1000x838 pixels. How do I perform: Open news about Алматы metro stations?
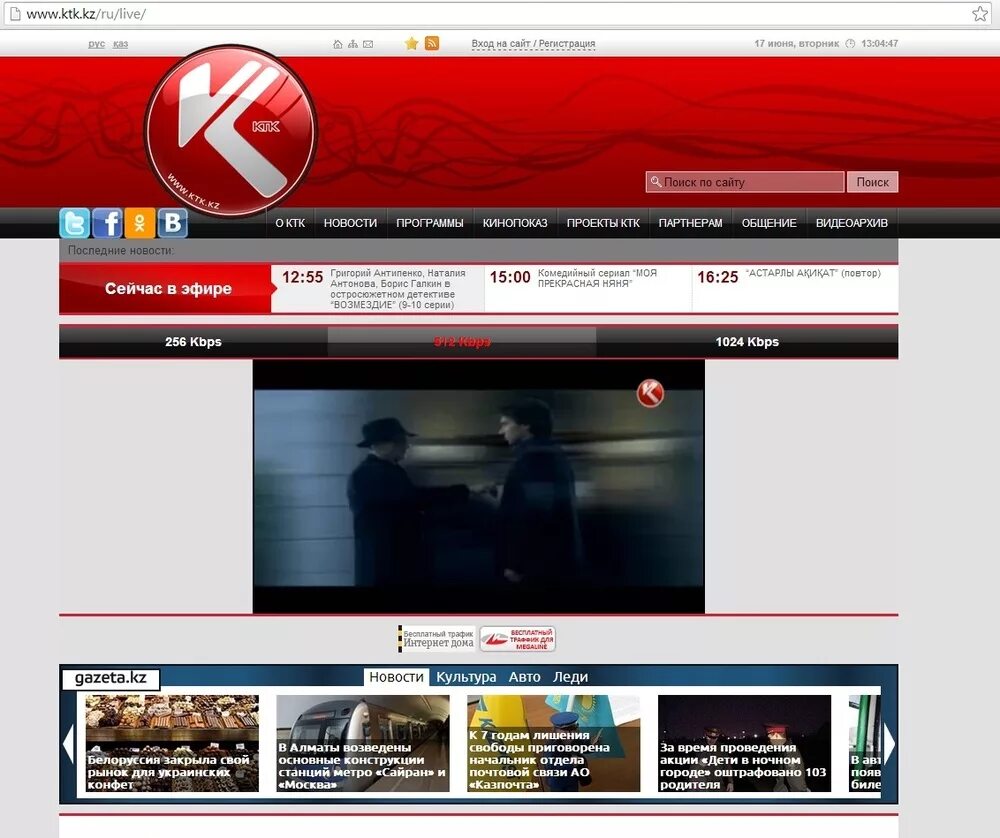click(363, 744)
